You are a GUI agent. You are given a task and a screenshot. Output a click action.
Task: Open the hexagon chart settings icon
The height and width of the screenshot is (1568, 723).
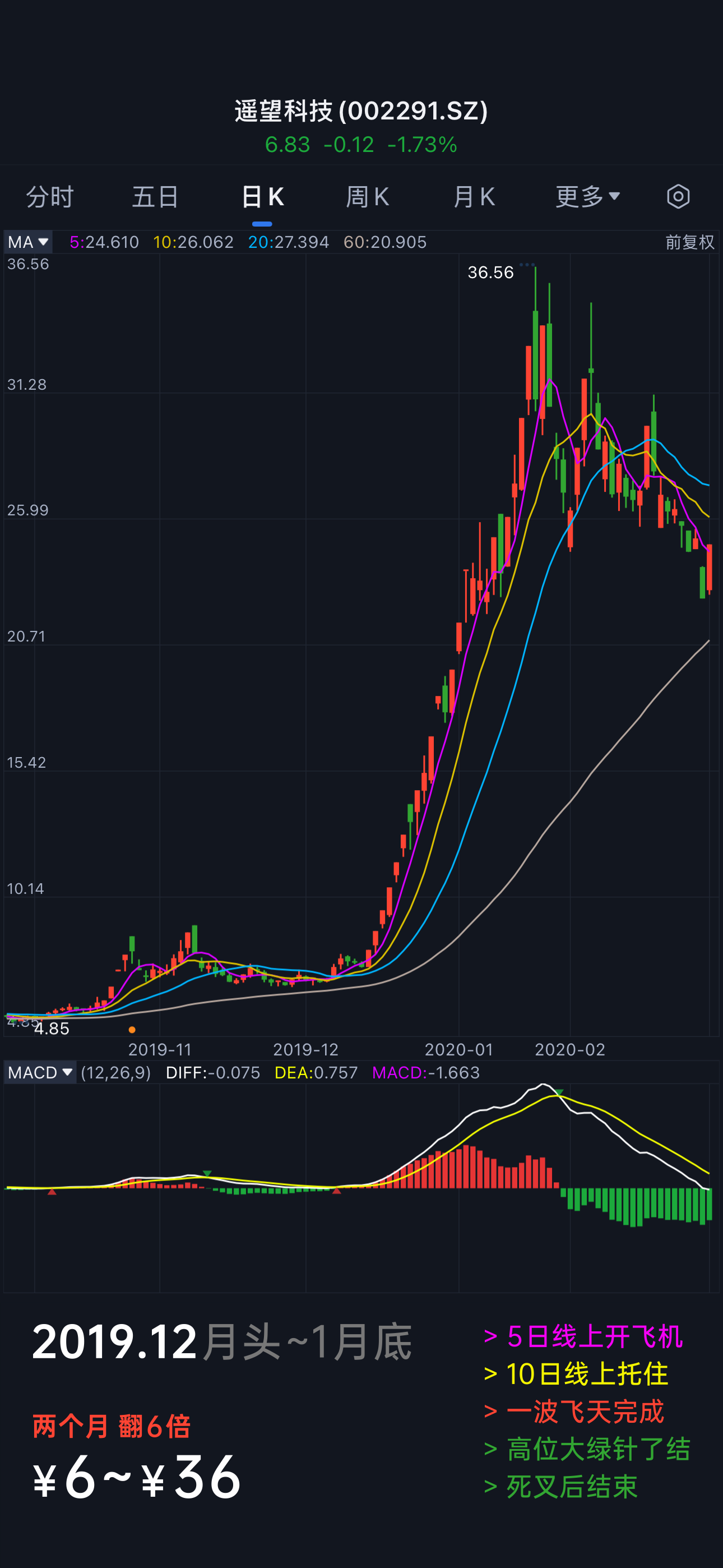[x=678, y=197]
